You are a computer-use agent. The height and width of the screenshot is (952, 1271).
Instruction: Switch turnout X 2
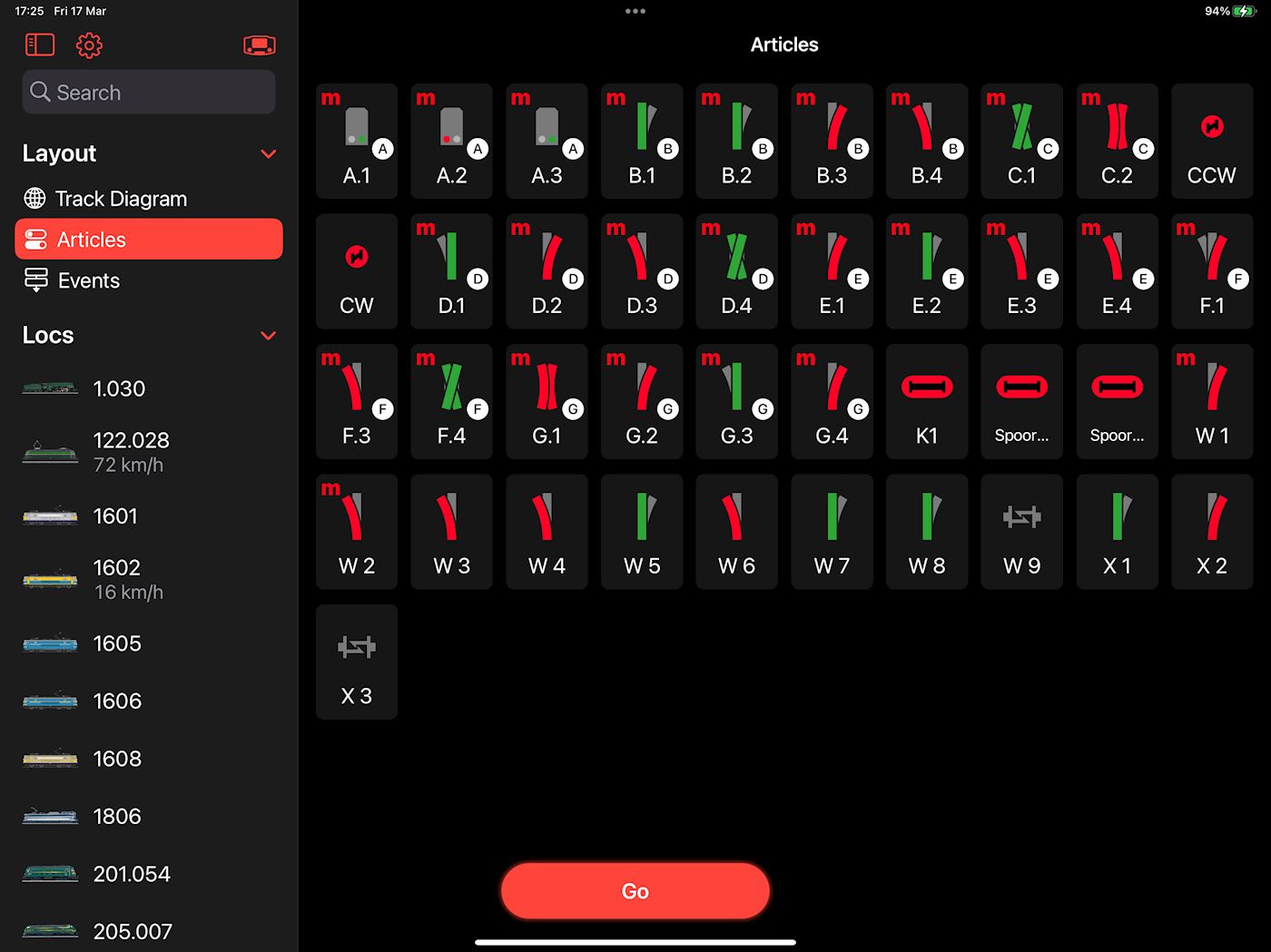click(x=1212, y=532)
